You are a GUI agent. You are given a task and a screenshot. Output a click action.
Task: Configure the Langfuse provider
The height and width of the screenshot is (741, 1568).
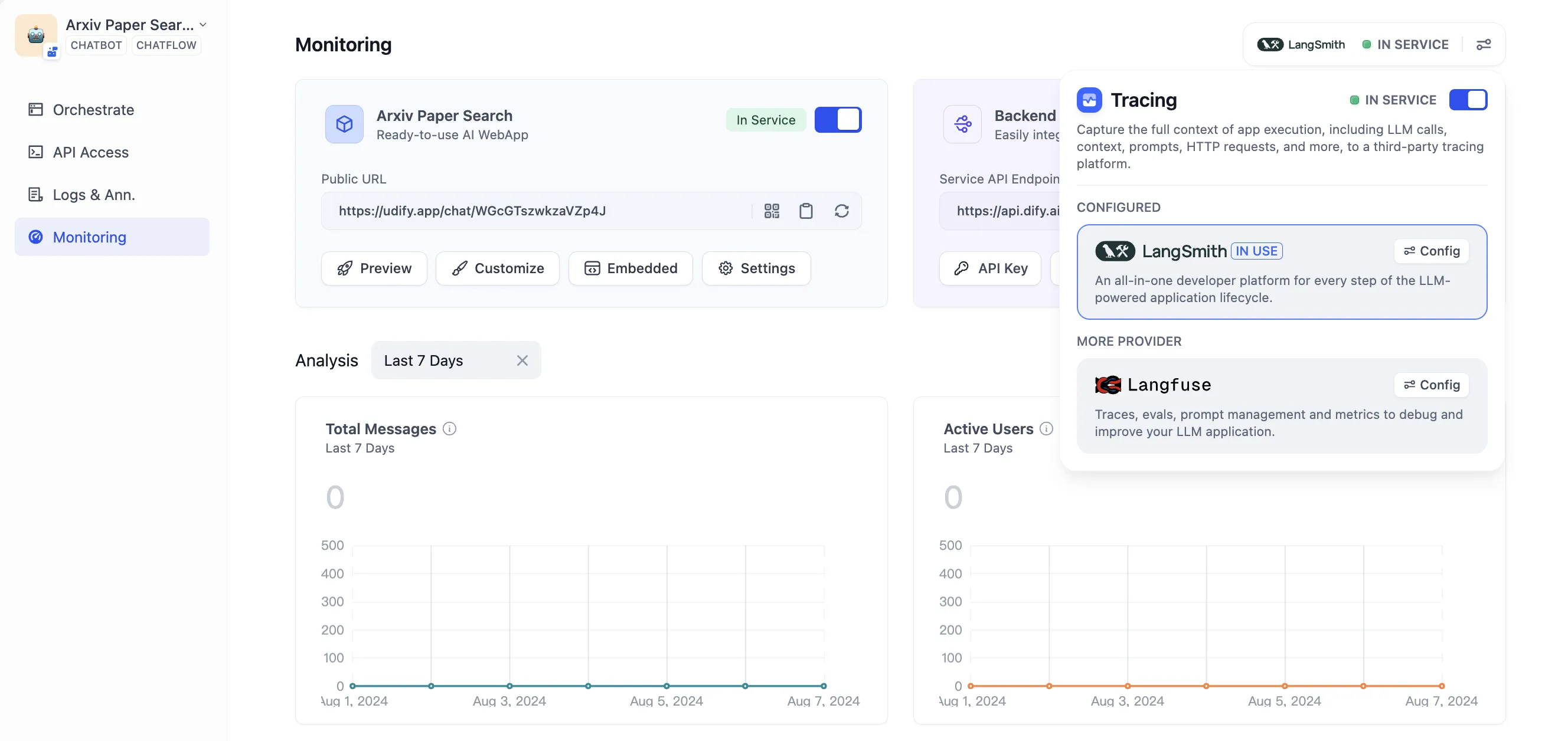(1431, 385)
